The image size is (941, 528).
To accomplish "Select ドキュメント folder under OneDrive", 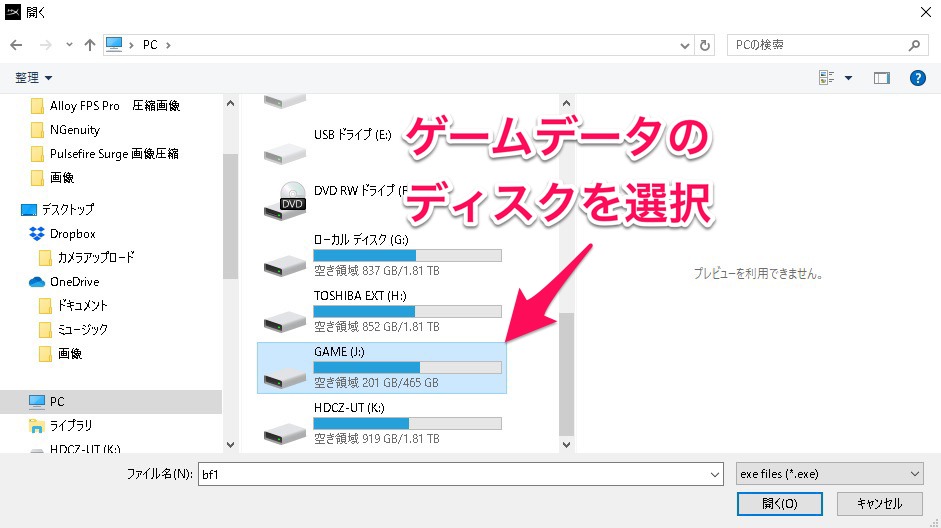I will 73,305.
